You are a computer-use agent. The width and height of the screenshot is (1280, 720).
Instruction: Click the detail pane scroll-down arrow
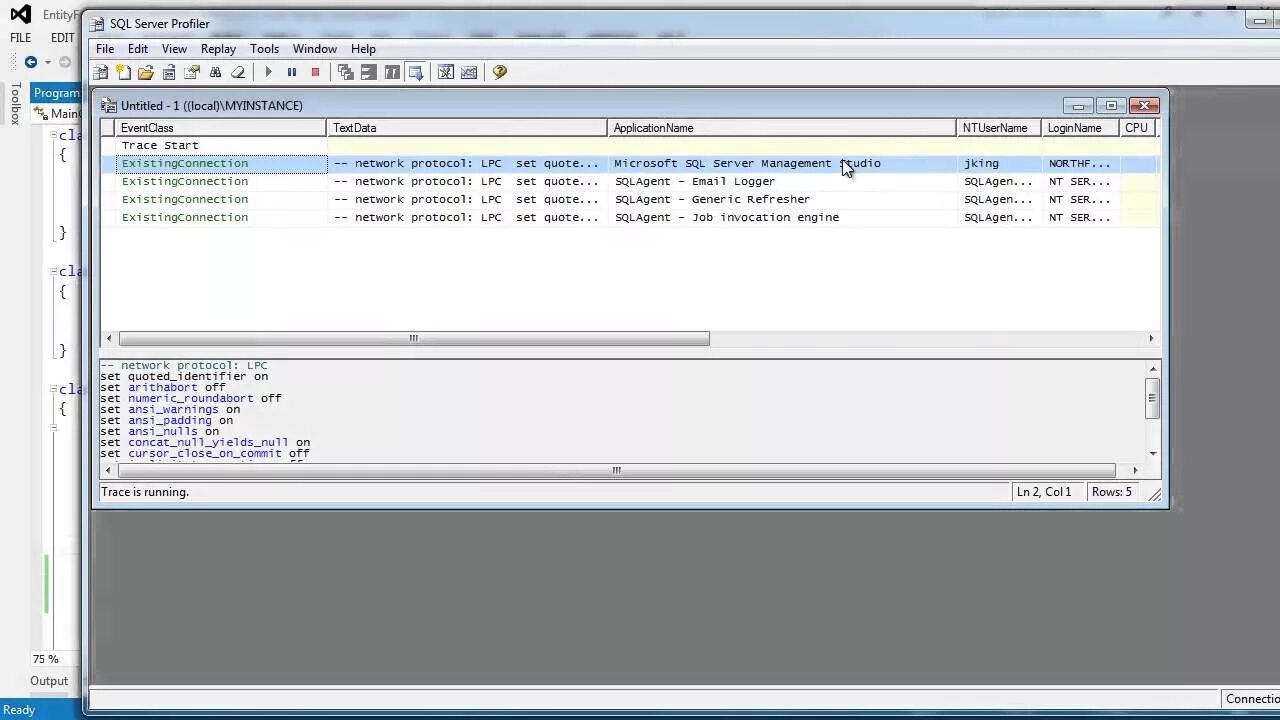1152,454
